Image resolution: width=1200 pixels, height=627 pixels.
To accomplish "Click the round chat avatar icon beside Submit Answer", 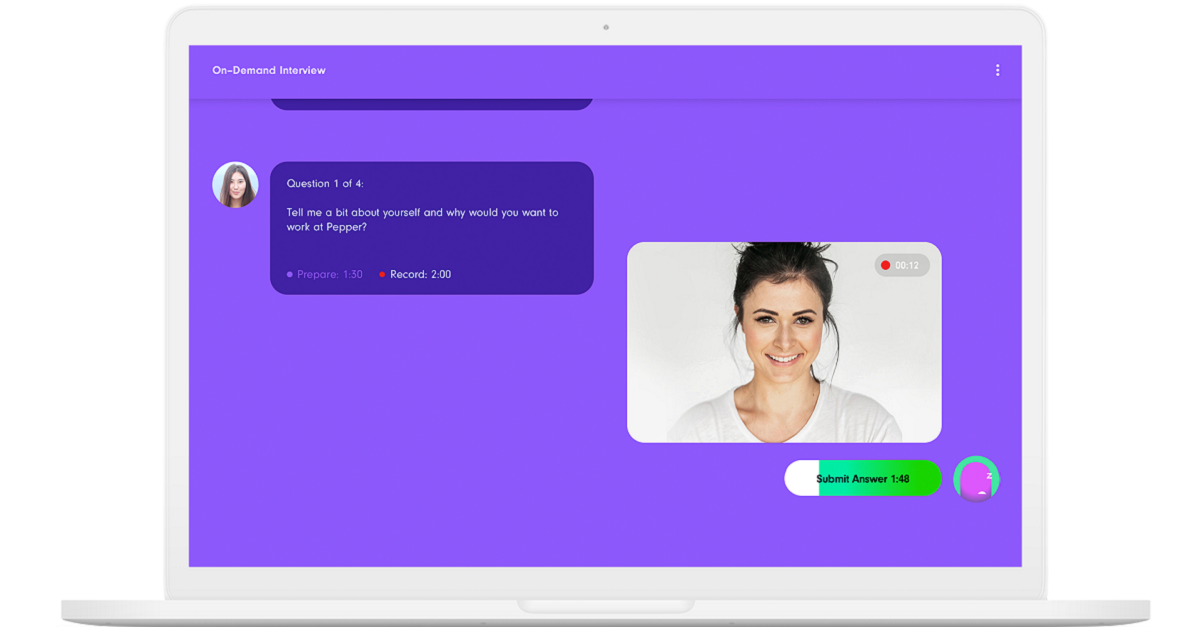I will (x=976, y=479).
